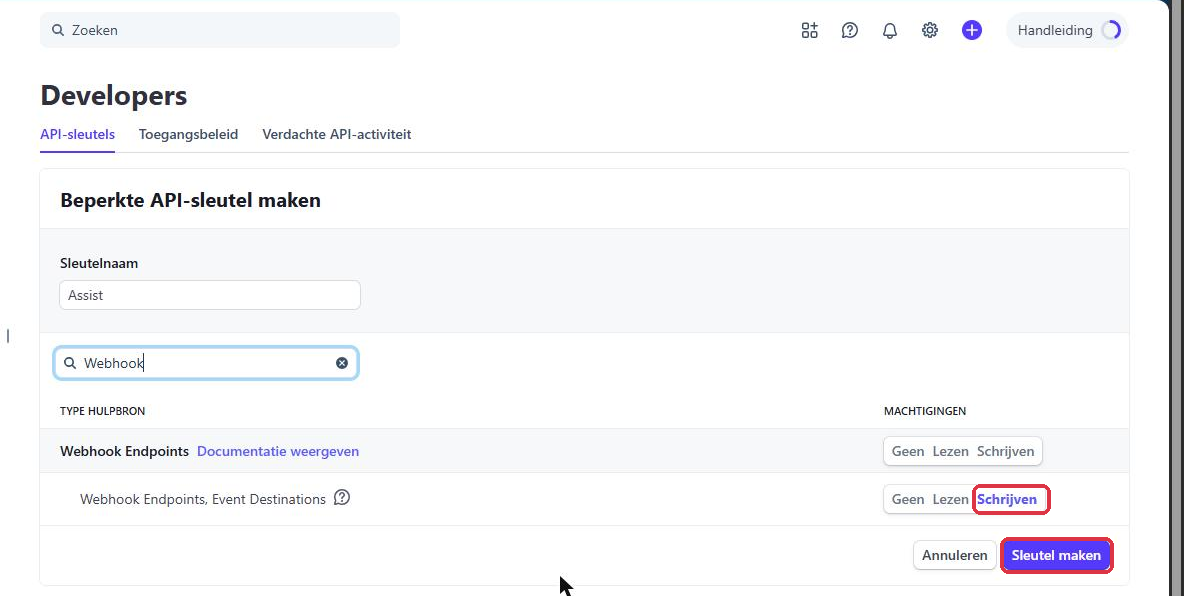1184x596 pixels.
Task: Clear the Webhook search filter
Action: pos(342,363)
